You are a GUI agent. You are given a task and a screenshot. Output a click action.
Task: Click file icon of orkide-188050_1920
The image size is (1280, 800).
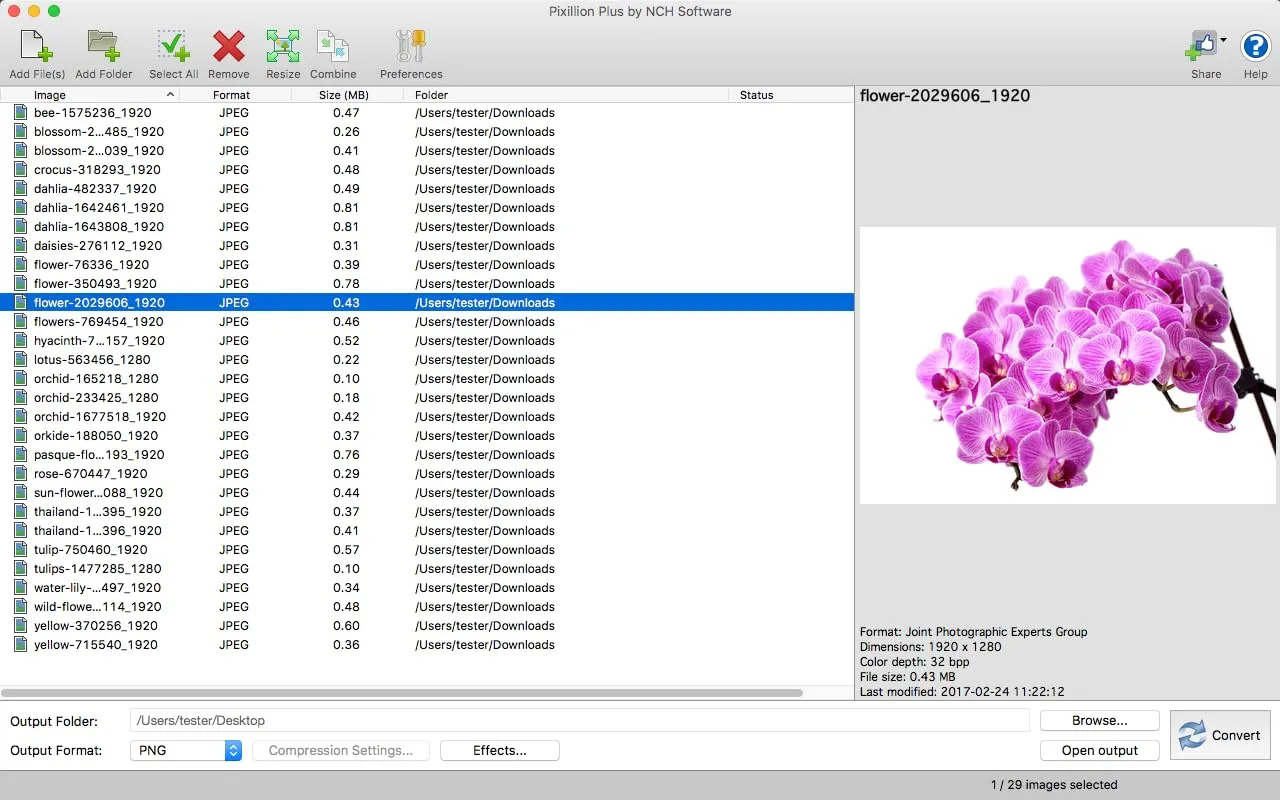point(20,436)
